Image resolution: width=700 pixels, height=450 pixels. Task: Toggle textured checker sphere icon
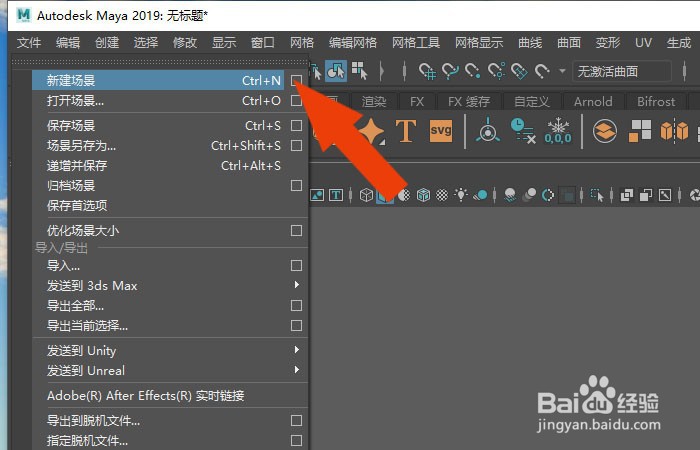tap(442, 195)
